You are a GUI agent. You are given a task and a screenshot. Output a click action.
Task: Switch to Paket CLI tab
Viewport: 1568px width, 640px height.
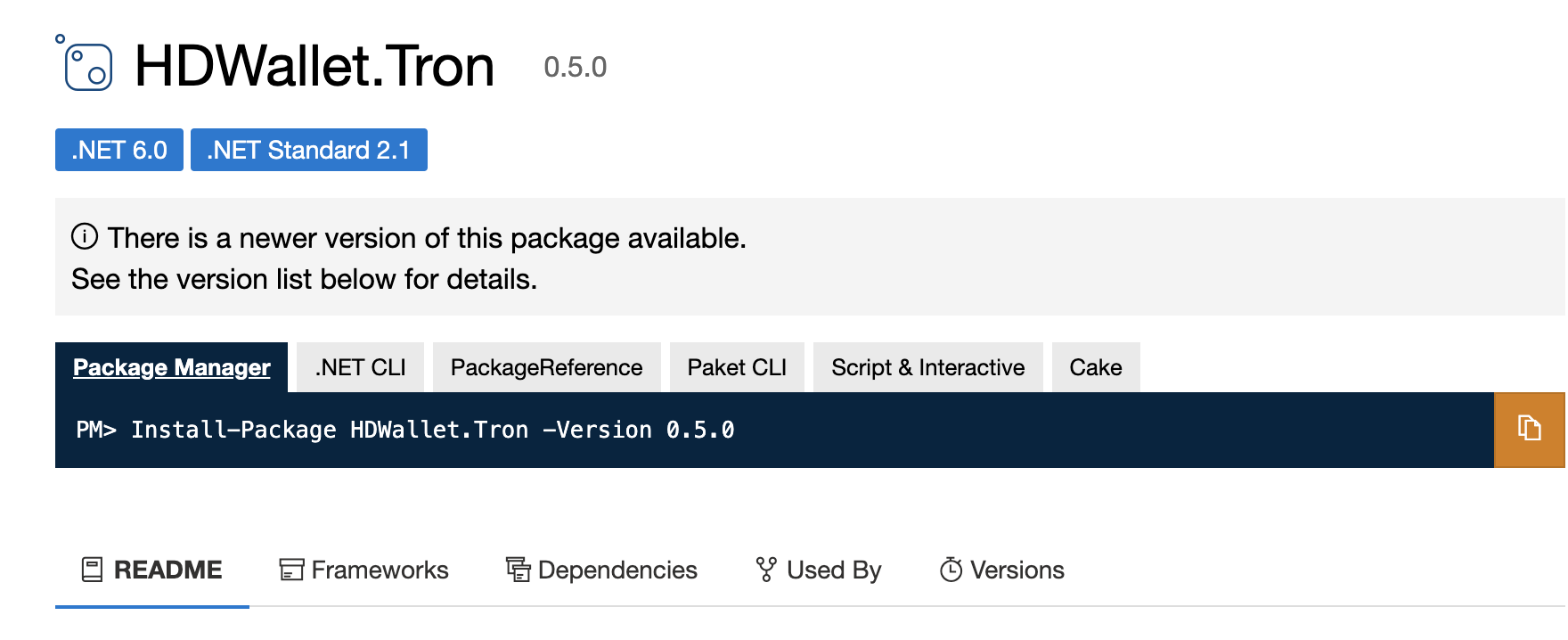point(737,367)
